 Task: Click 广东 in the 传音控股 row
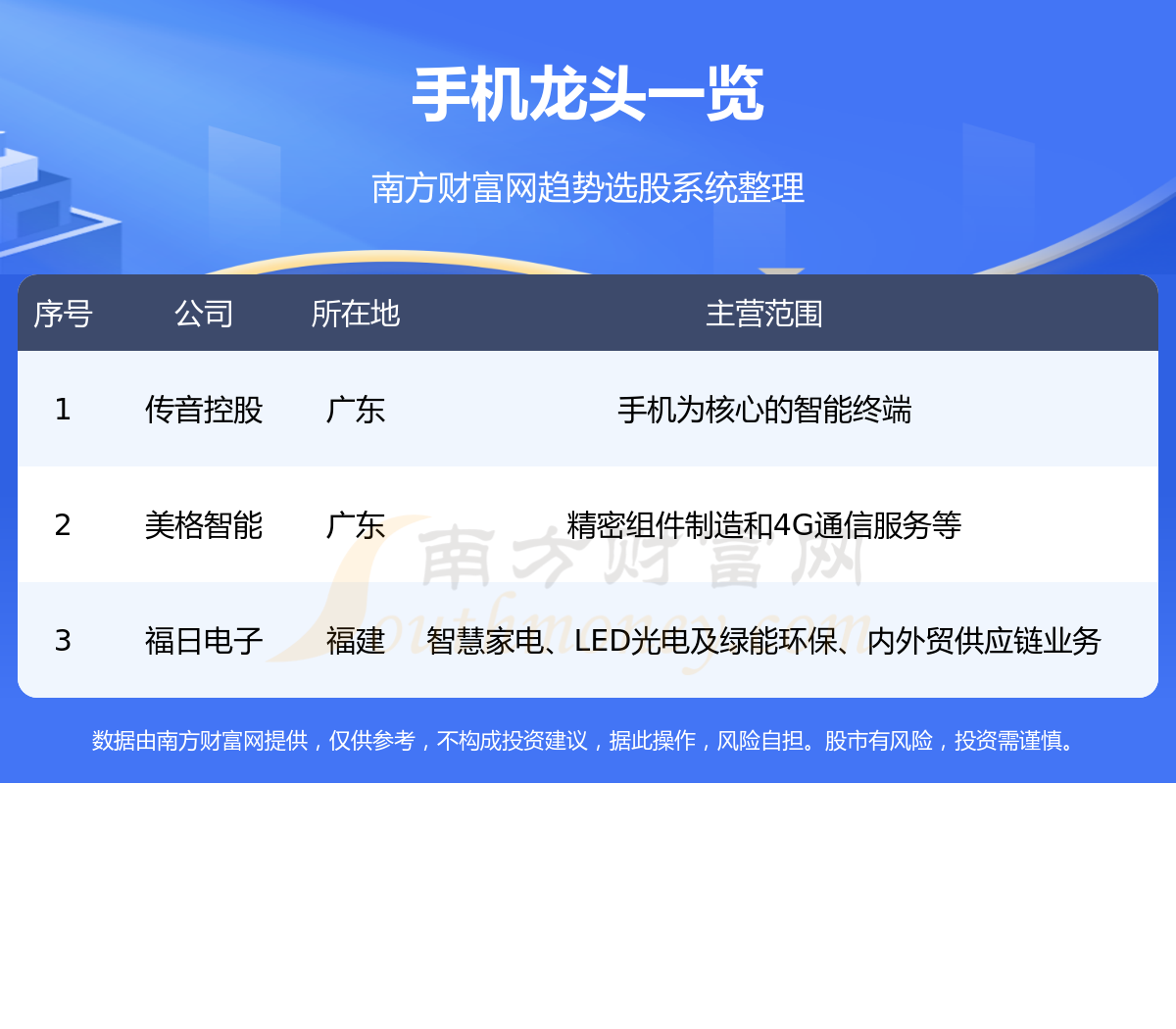point(356,409)
